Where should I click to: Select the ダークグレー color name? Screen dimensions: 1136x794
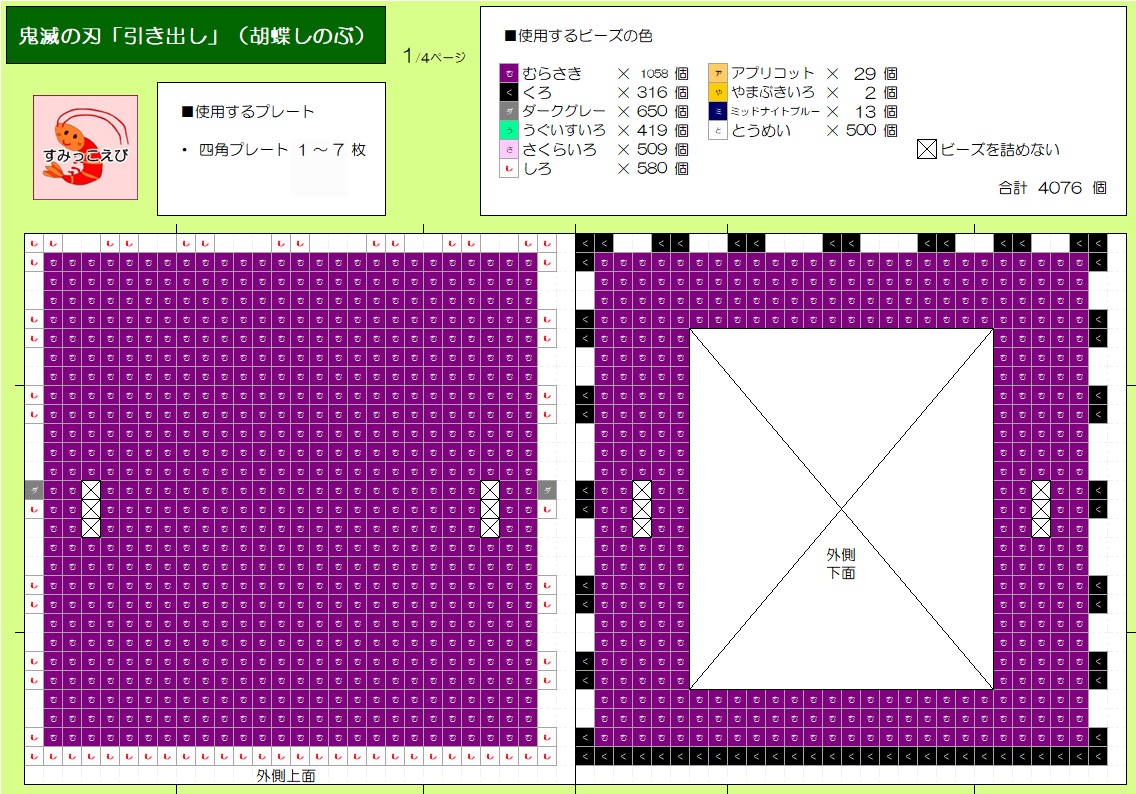click(x=564, y=111)
